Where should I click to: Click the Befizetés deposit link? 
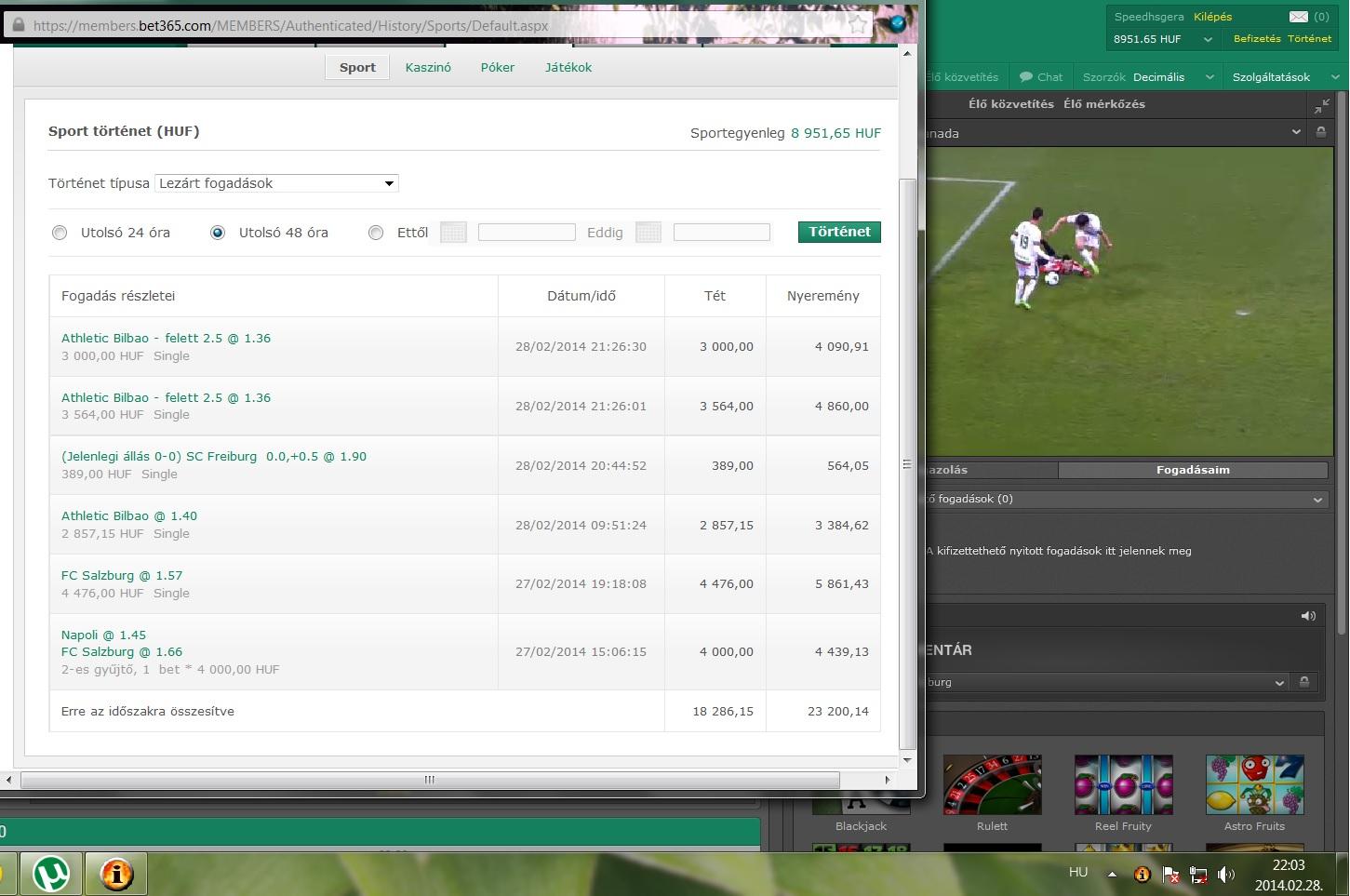point(1257,39)
